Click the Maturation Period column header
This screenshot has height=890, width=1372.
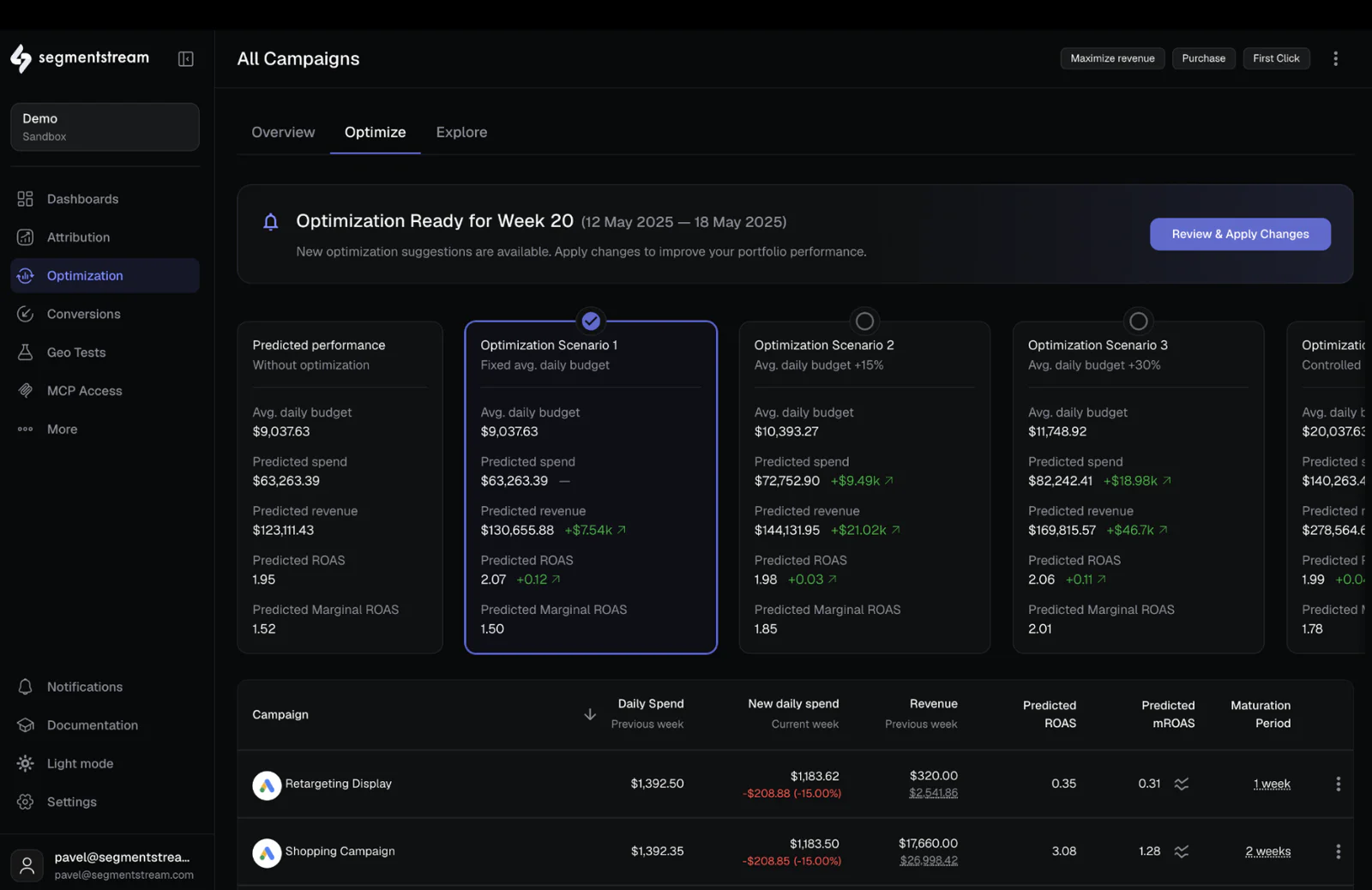pos(1261,714)
